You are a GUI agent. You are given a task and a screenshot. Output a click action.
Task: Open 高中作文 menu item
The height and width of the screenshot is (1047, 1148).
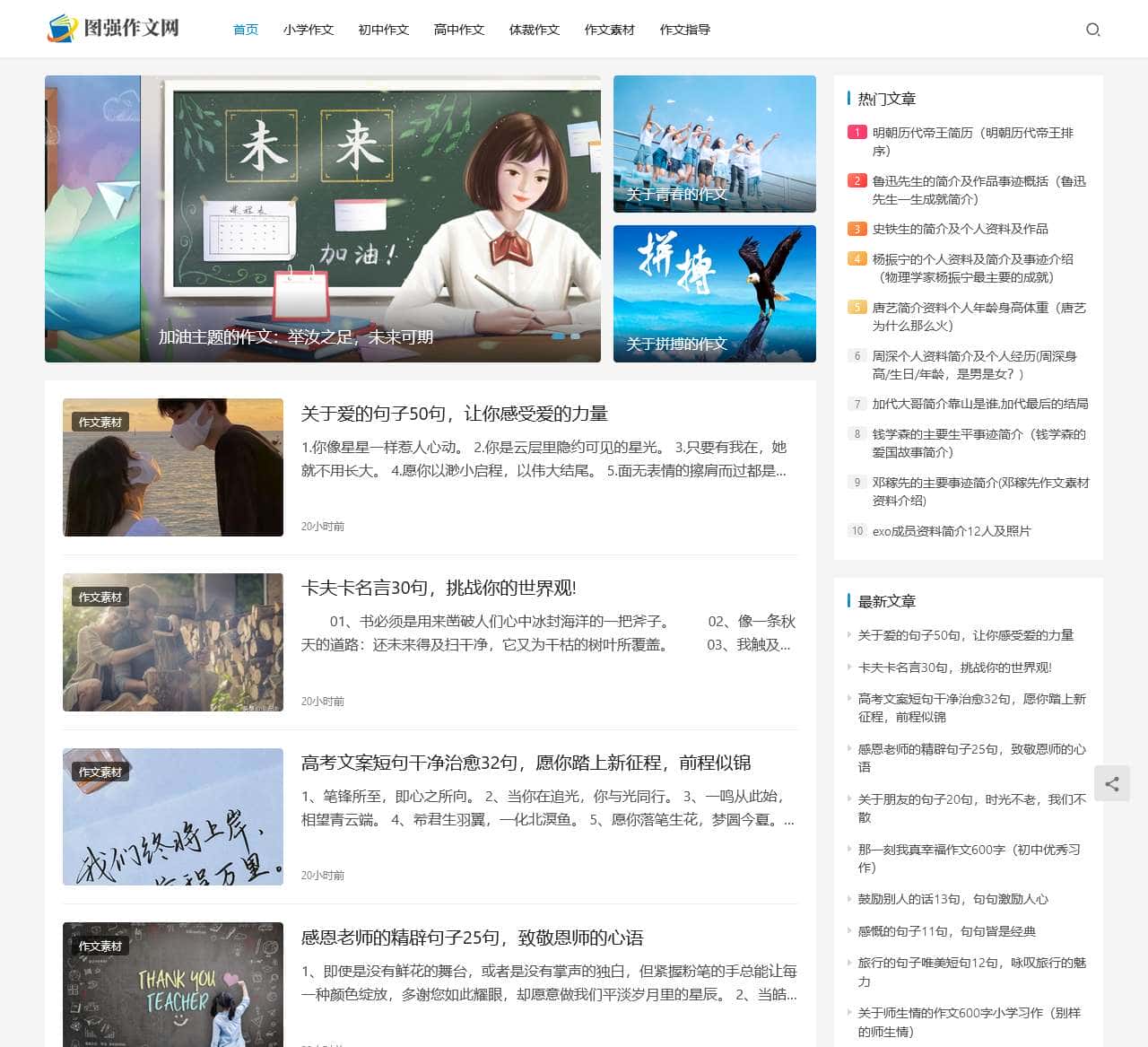(x=459, y=30)
